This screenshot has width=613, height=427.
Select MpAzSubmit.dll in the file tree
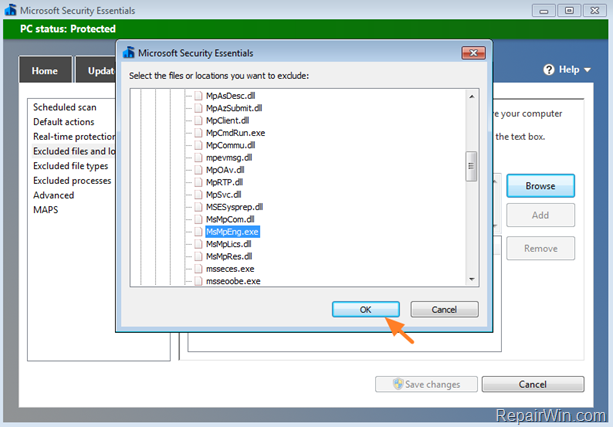(234, 108)
